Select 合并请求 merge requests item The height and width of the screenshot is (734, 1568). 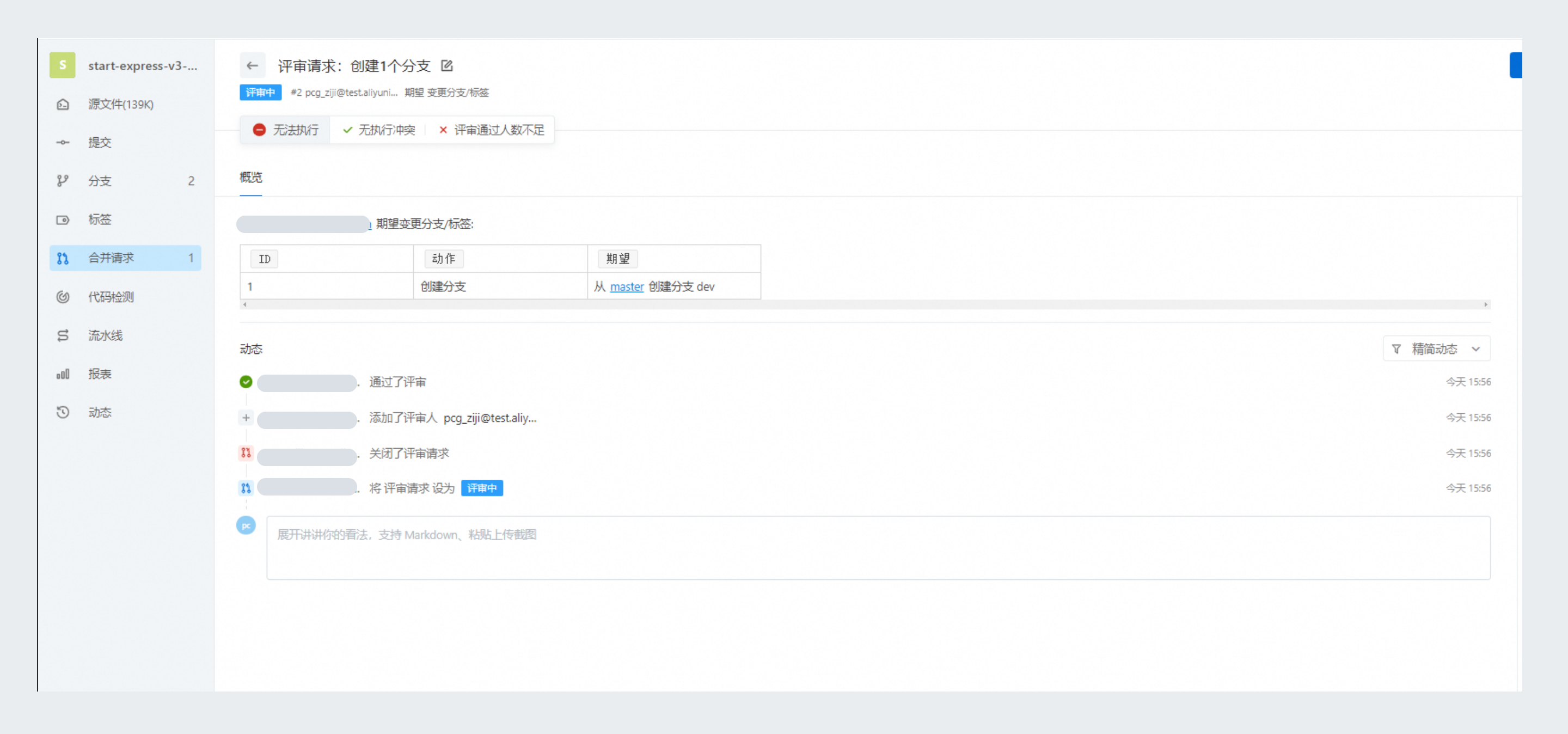pyautogui.click(x=125, y=258)
